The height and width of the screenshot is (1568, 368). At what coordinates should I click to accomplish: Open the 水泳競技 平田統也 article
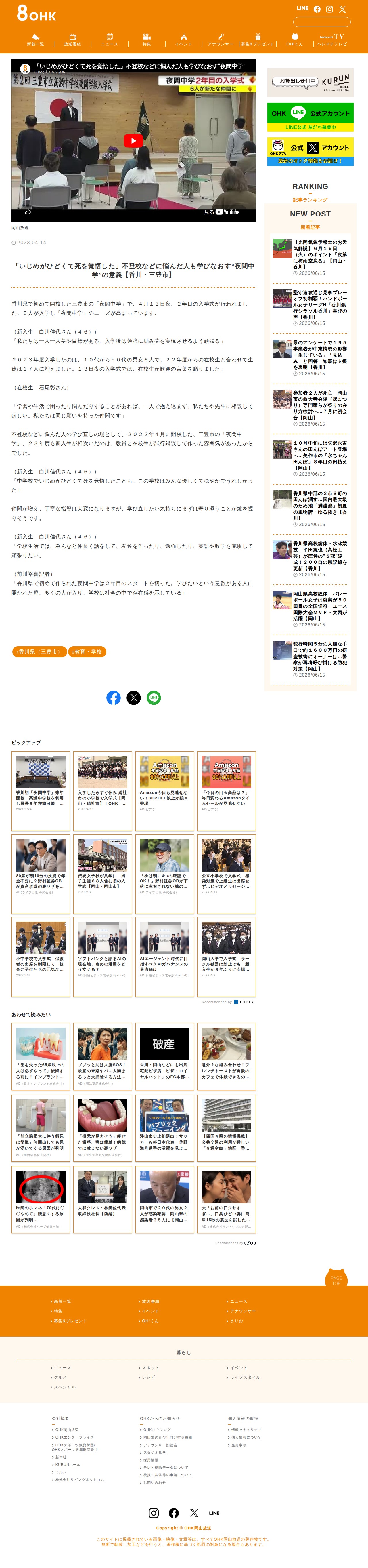coord(310,559)
